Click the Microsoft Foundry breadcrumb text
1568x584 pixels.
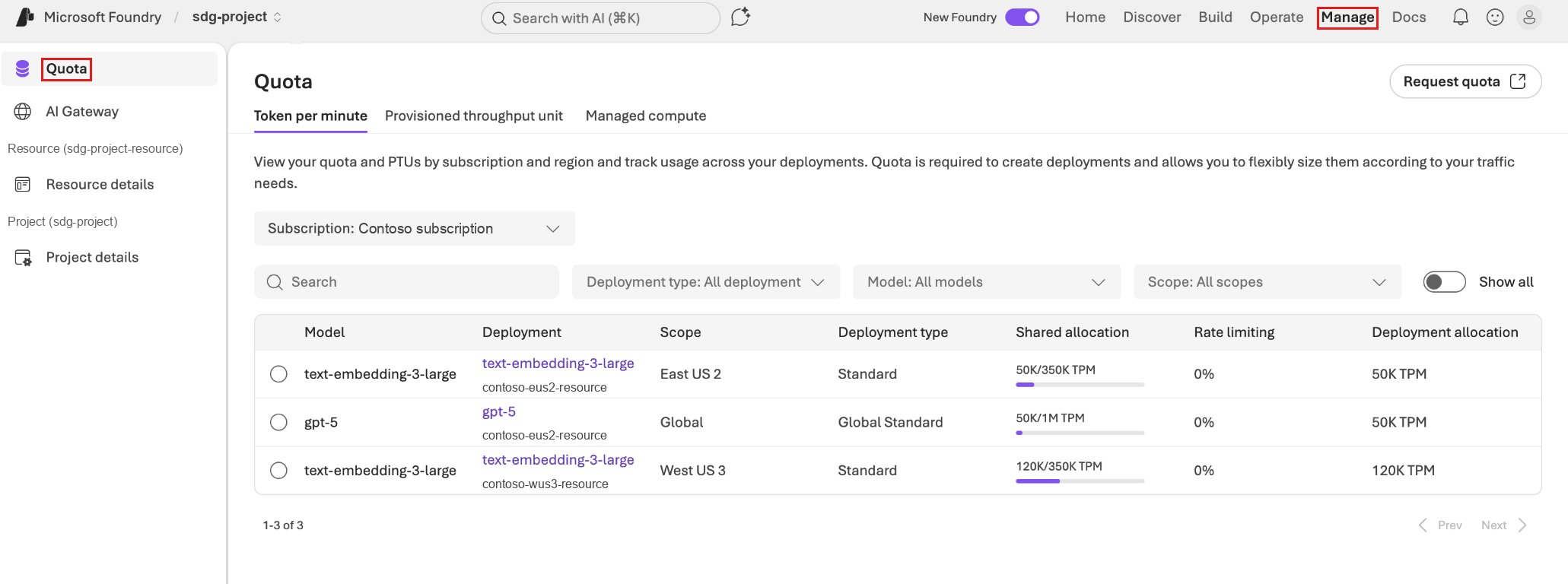coord(103,17)
